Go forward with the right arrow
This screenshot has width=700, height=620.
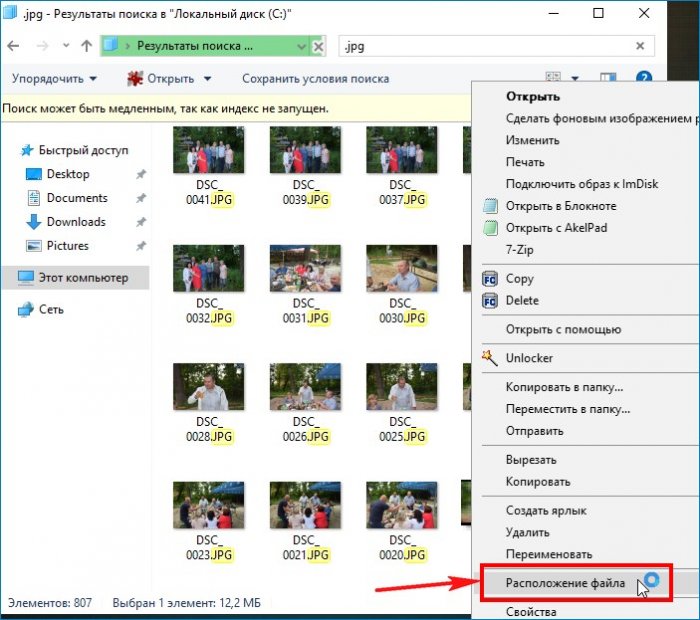tap(42, 46)
